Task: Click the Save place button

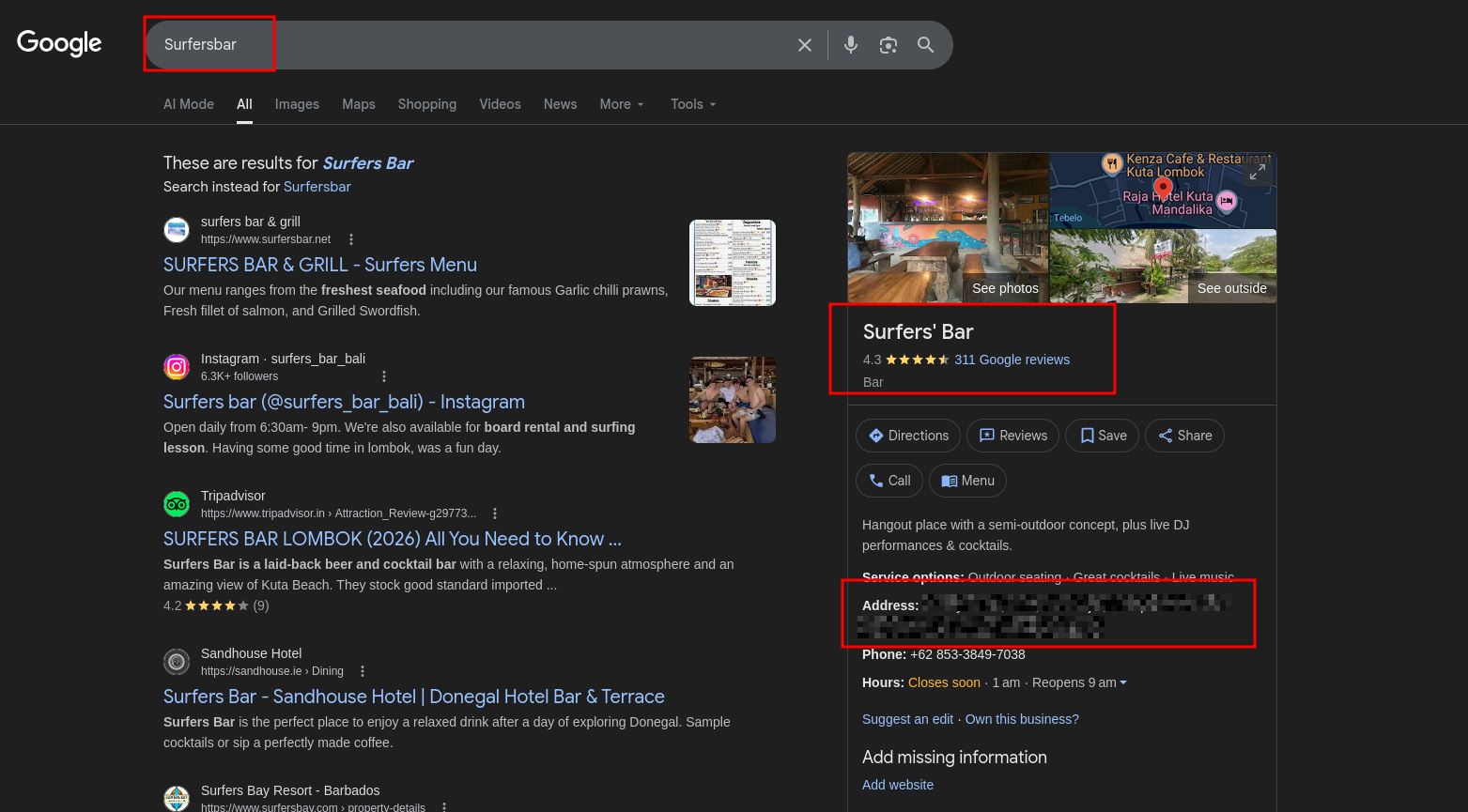Action: (1102, 436)
